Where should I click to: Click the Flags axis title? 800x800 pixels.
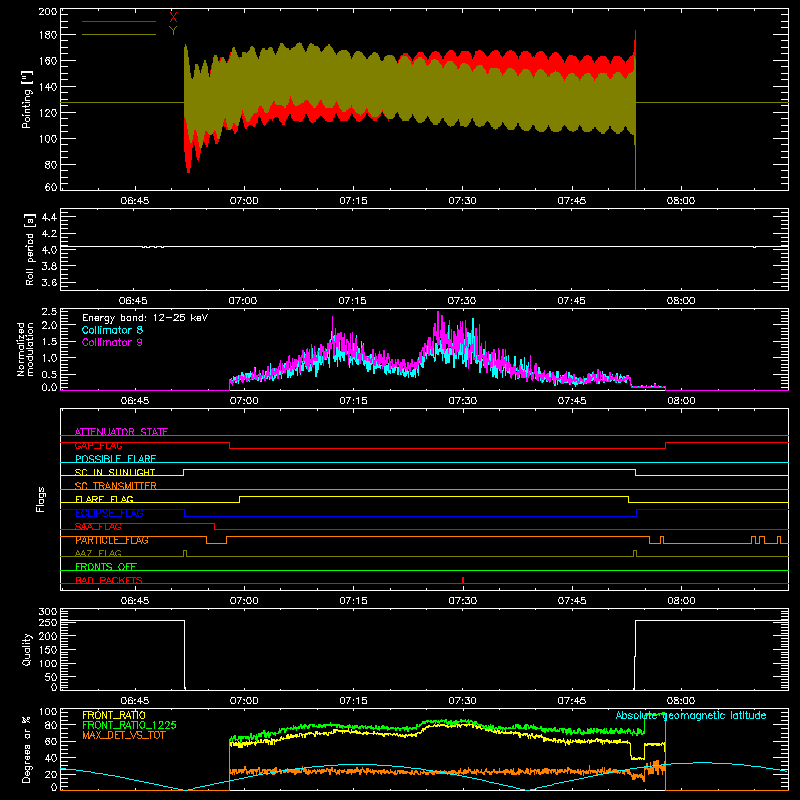pyautogui.click(x=41, y=499)
